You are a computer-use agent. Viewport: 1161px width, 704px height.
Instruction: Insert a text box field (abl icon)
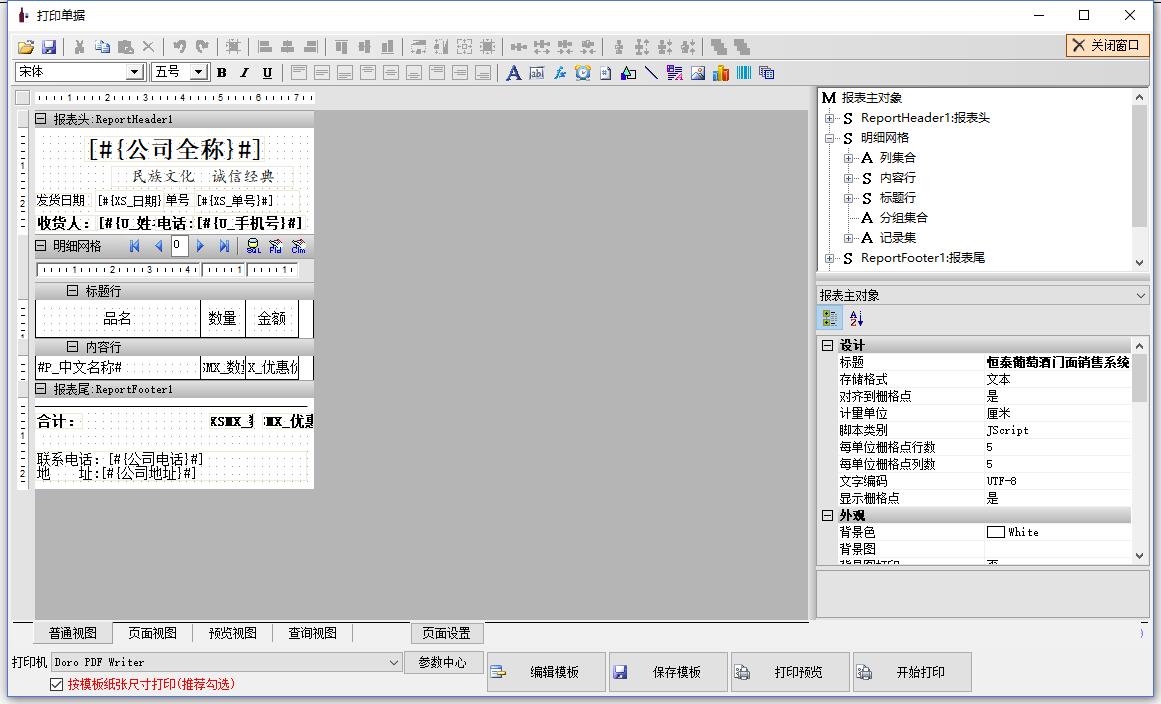[x=537, y=73]
